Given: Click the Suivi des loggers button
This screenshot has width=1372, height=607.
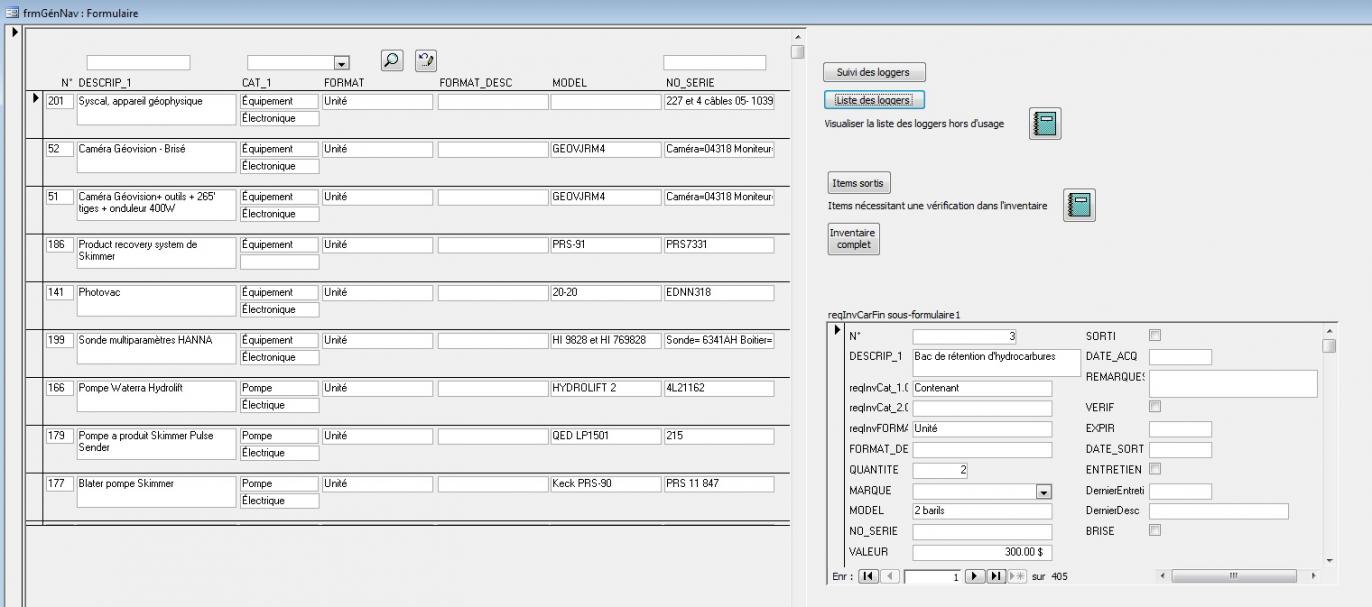Looking at the screenshot, I should click(x=873, y=72).
